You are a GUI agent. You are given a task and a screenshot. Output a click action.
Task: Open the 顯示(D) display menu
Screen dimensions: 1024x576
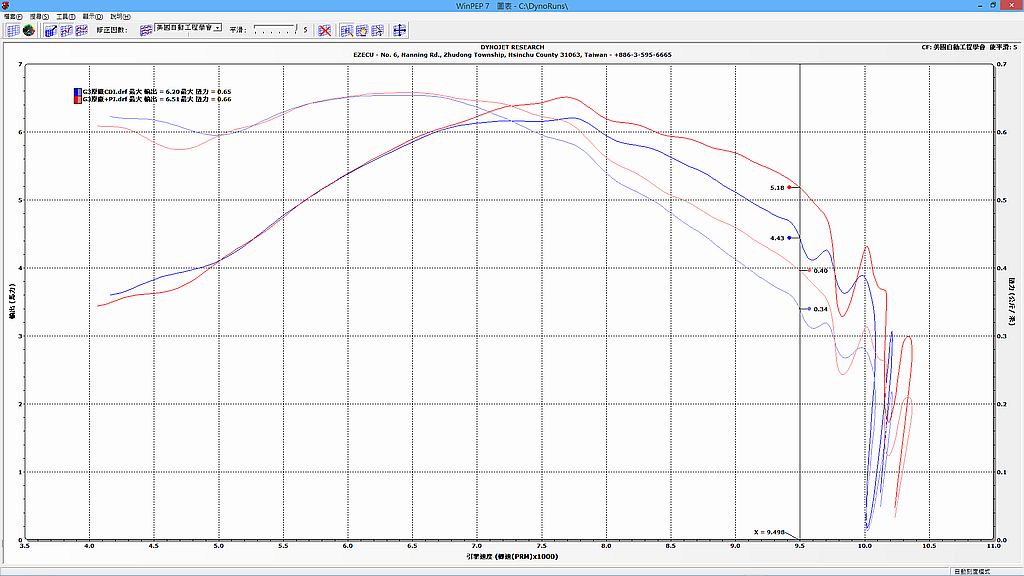click(91, 17)
